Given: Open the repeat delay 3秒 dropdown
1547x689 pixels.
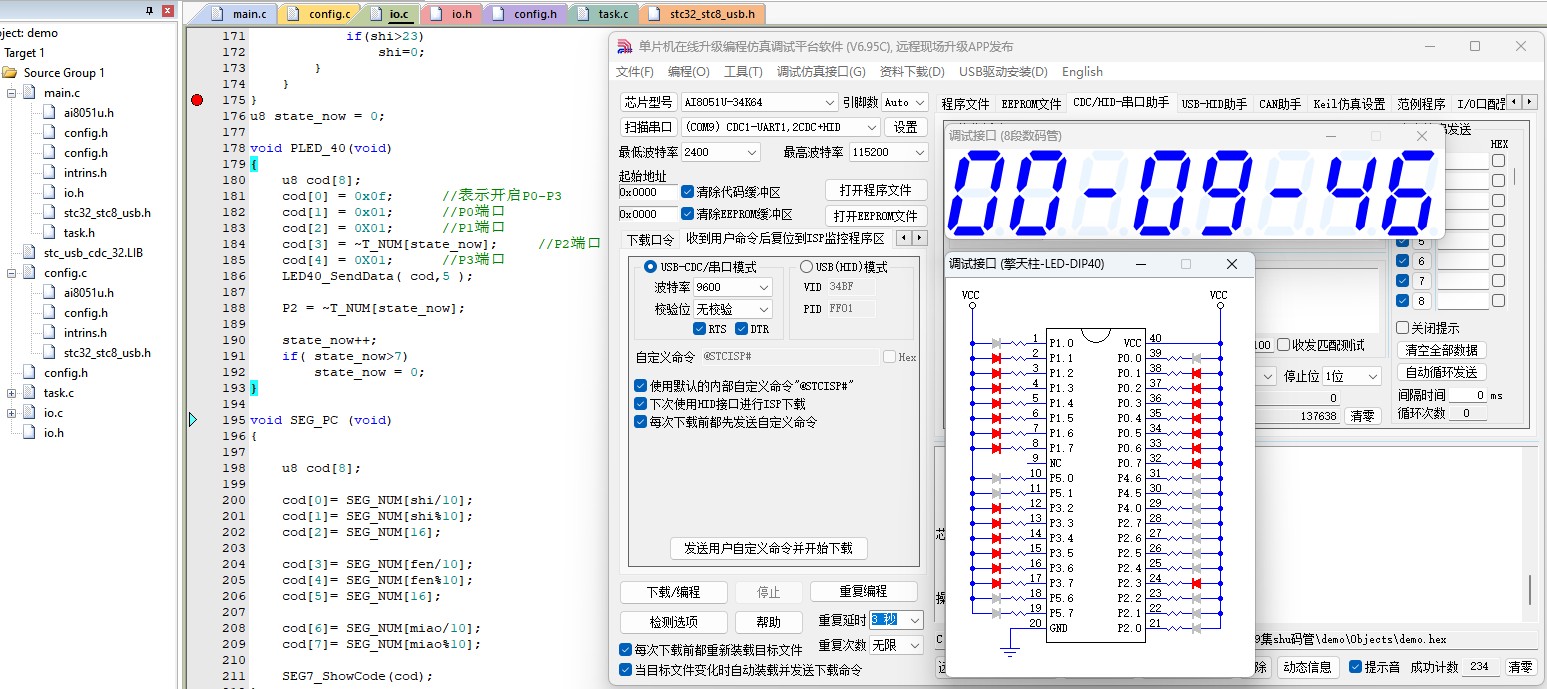Looking at the screenshot, I should 914,620.
